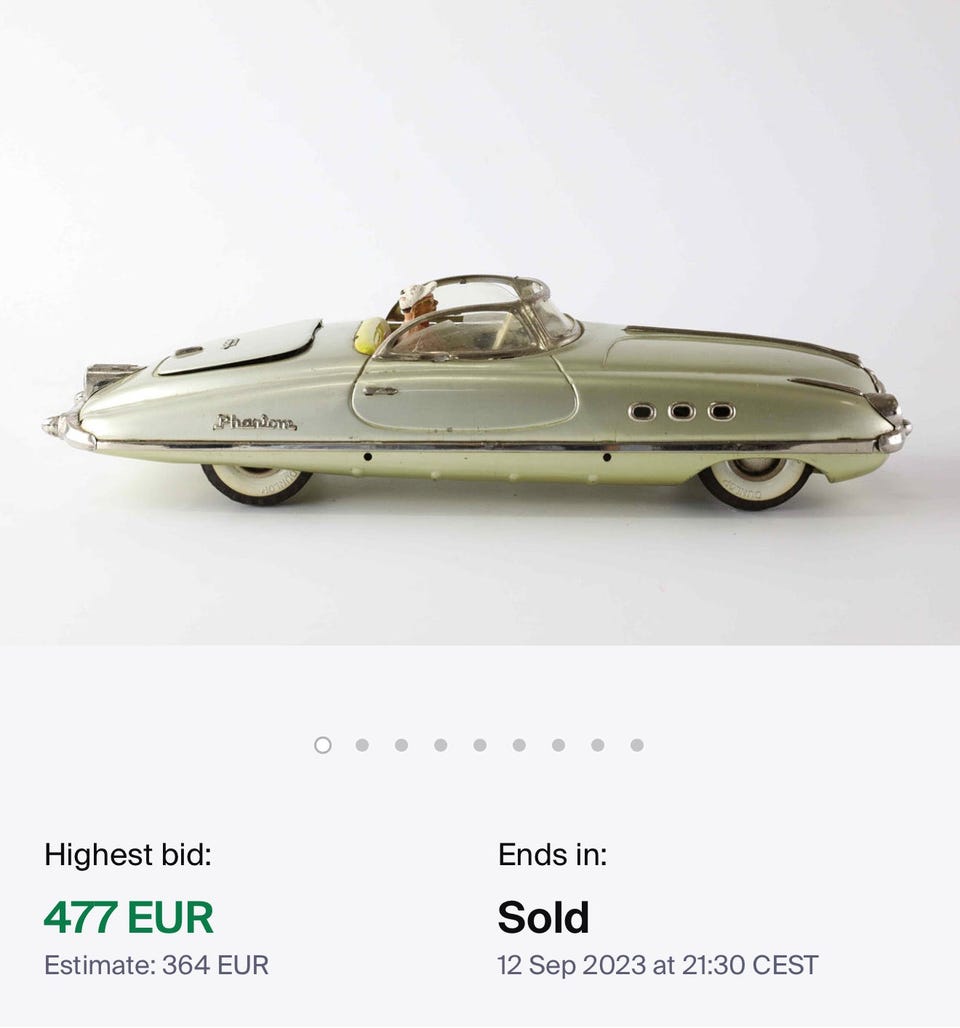Jump to the second photo indicator dot
960x1028 pixels.
coord(362,745)
